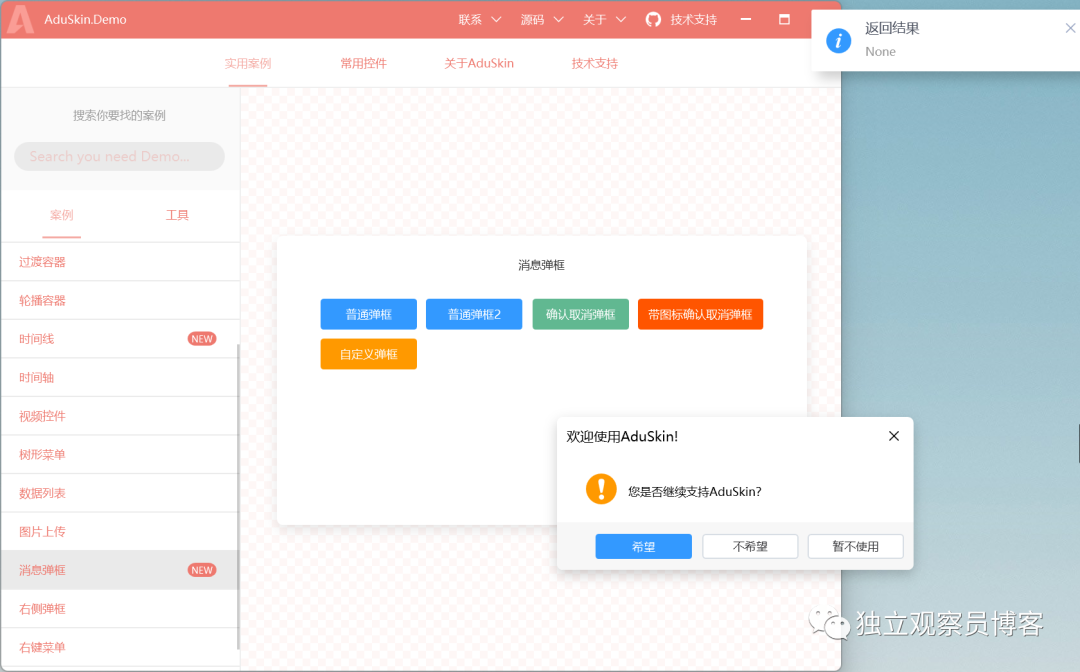
Task: Choose 暂不使用 in the dialog
Action: [x=855, y=546]
